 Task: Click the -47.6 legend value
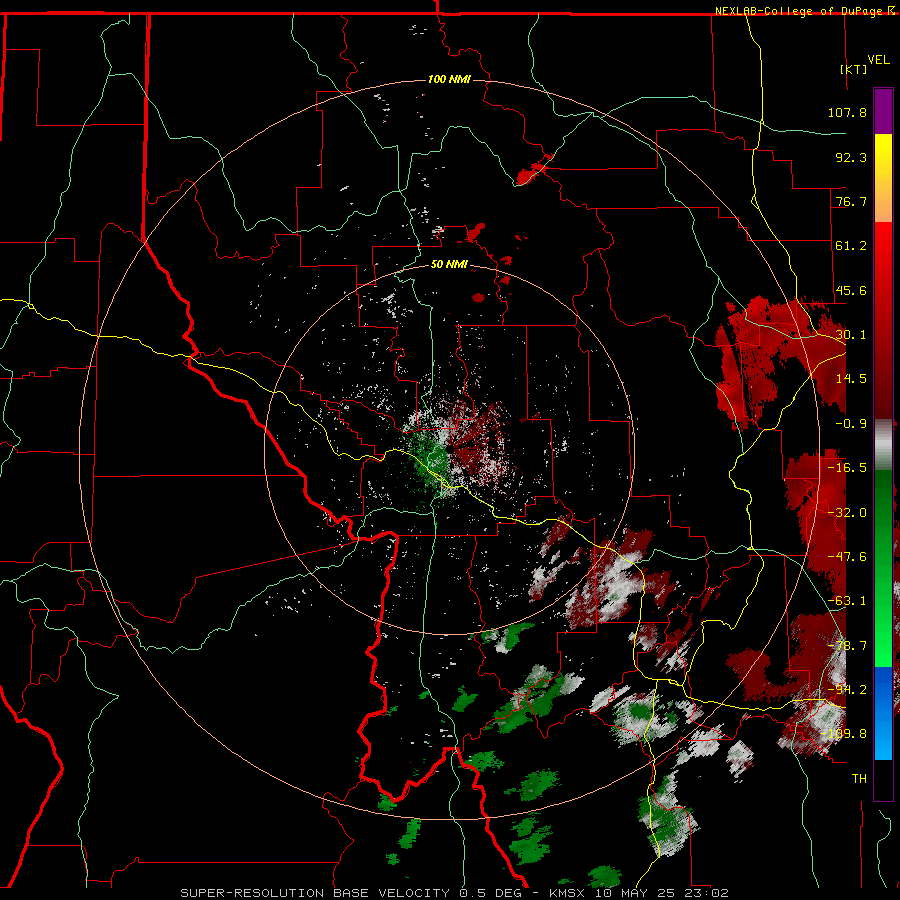click(847, 557)
